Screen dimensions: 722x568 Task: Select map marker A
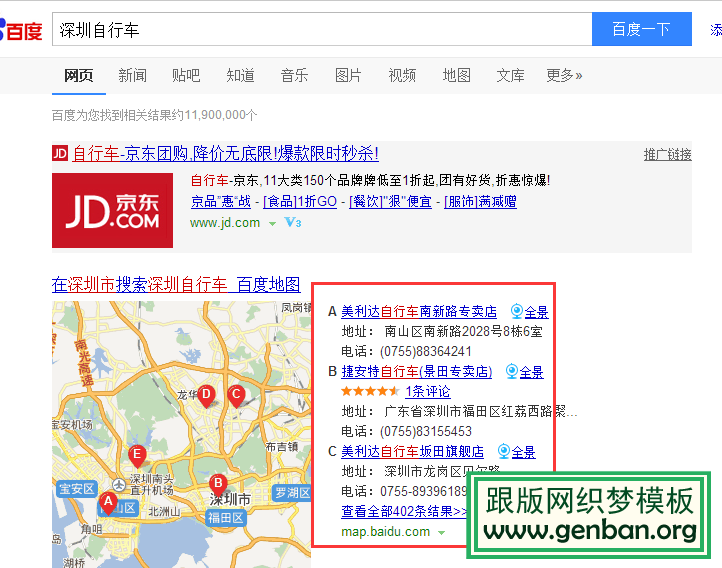tap(108, 503)
